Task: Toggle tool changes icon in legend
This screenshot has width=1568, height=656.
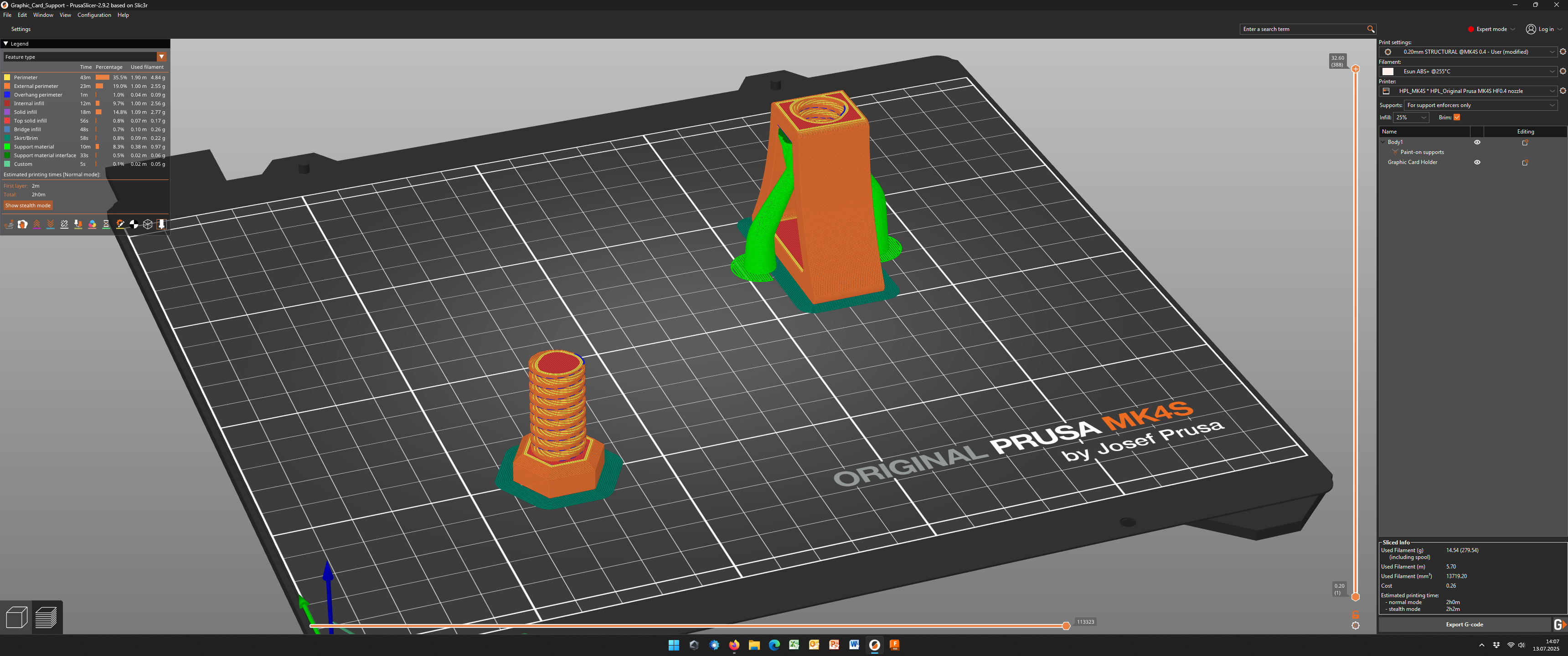Action: click(78, 225)
